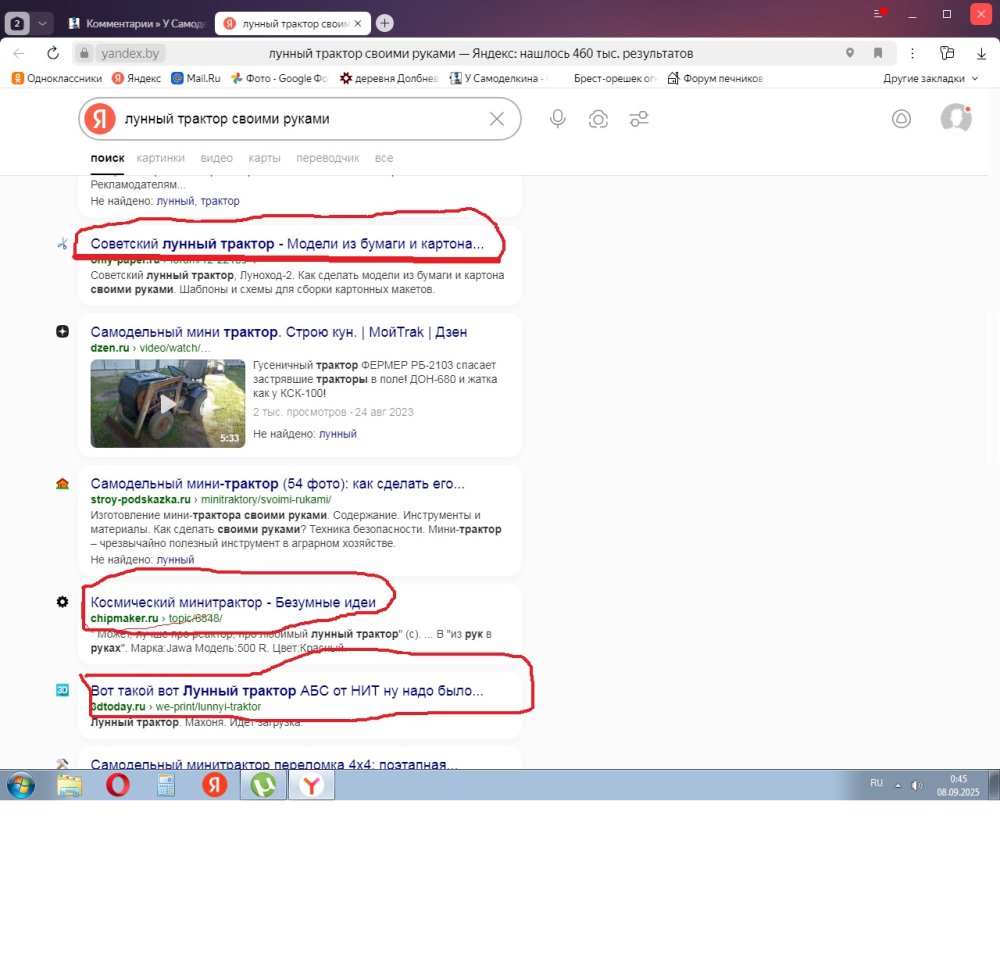The width and height of the screenshot is (1000, 955).
Task: Open Космический минитрактор - Безумные идеи result
Action: click(x=233, y=603)
